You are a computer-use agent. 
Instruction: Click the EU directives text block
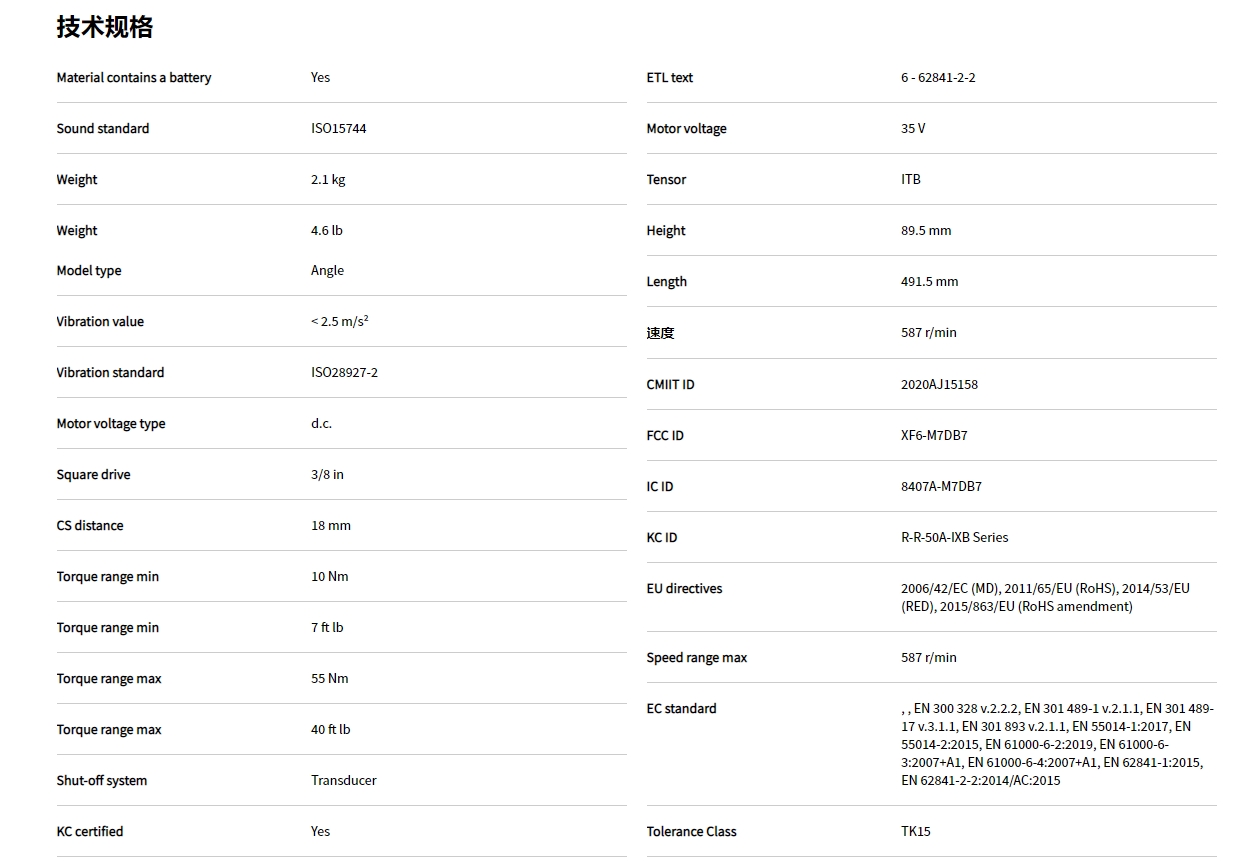(x=1045, y=598)
